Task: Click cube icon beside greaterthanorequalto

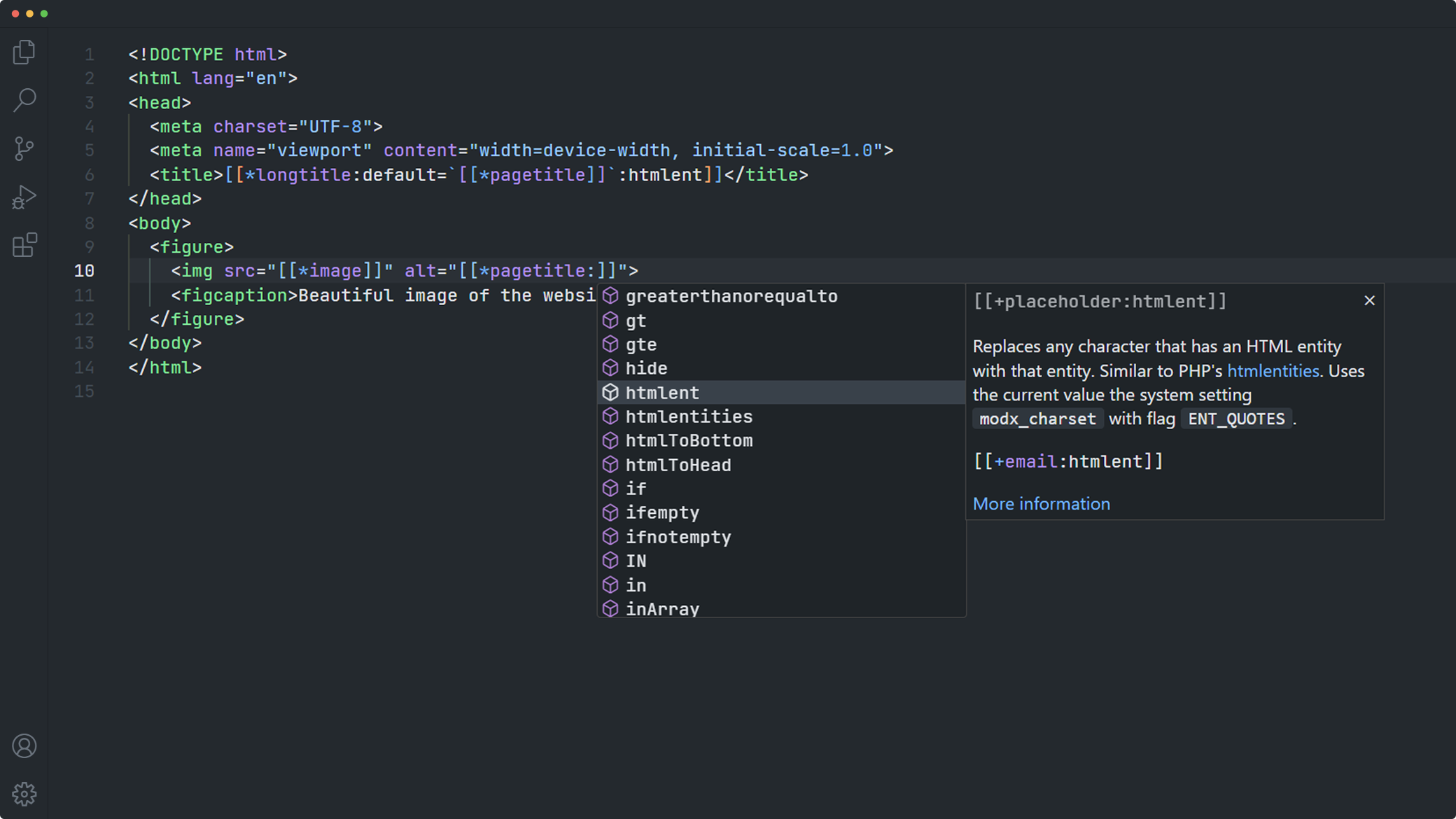Action: pos(610,296)
